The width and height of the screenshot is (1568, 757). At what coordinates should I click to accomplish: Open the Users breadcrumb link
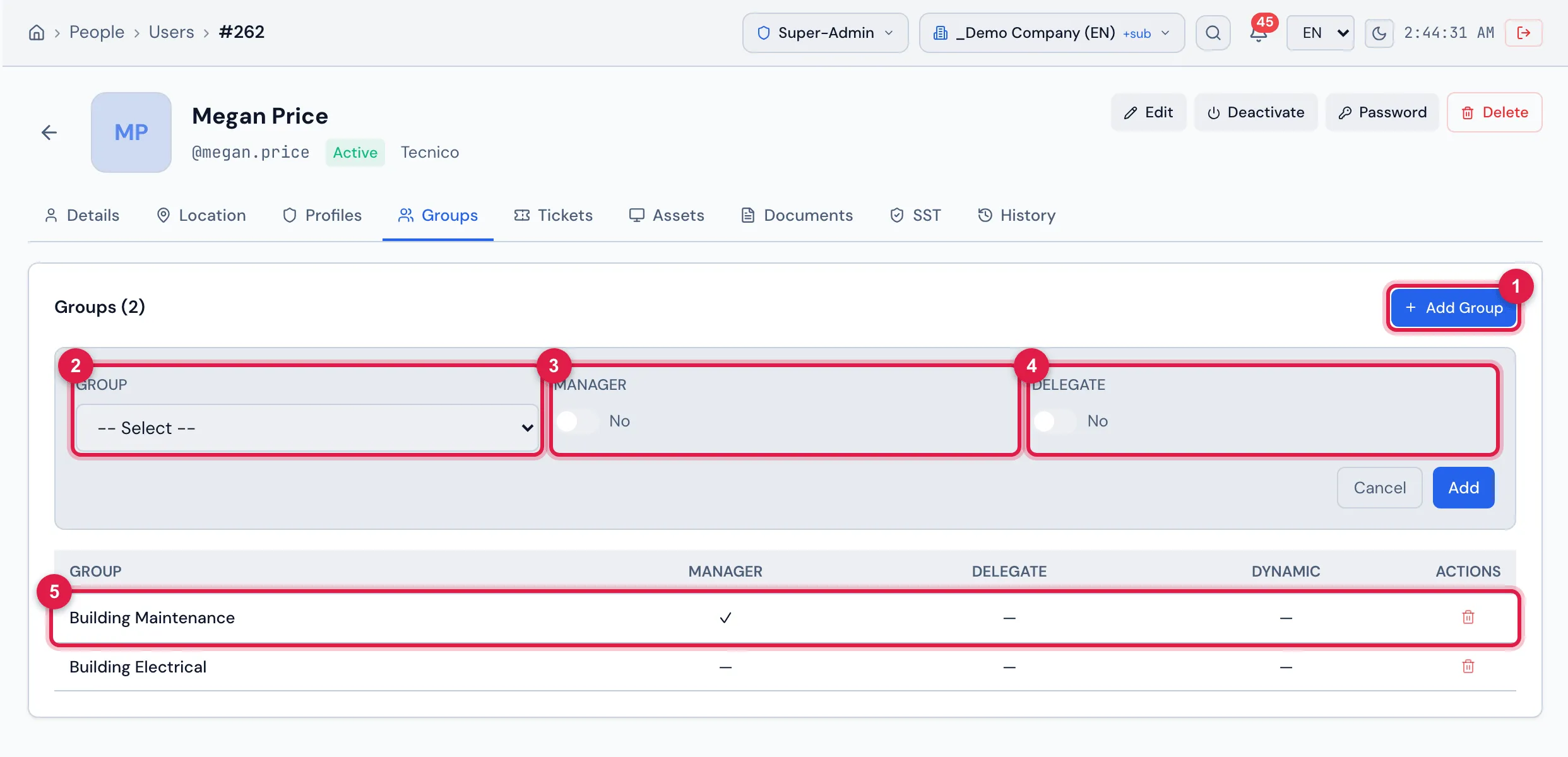pos(171,32)
